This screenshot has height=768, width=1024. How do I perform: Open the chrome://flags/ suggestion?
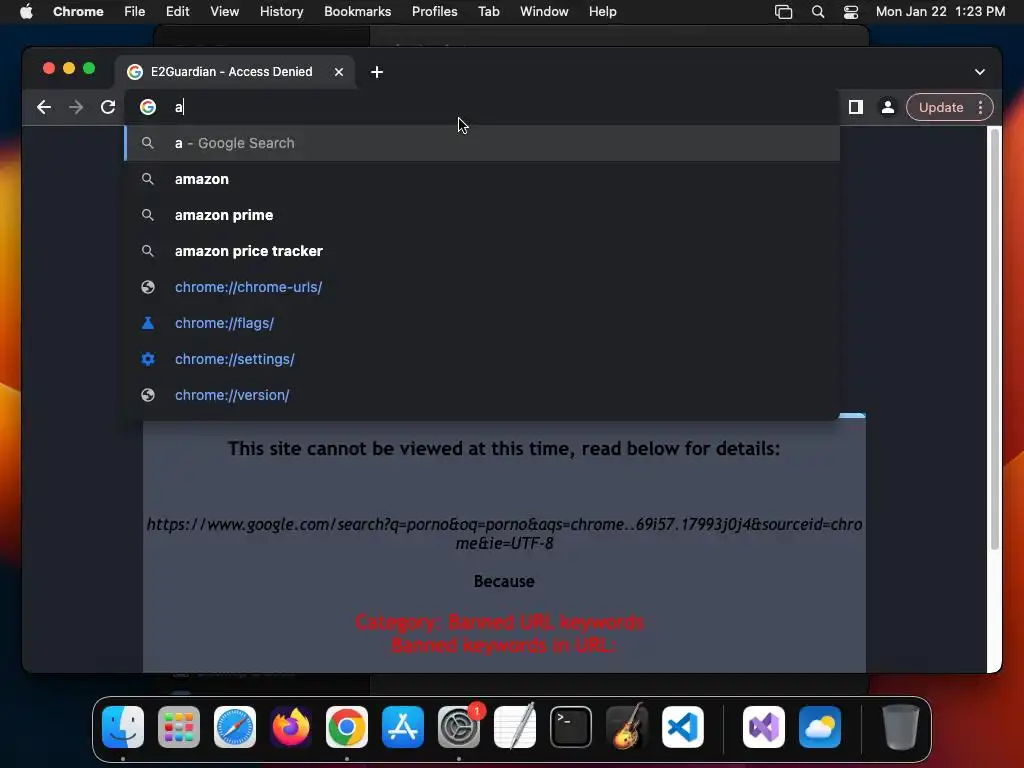tap(482, 323)
